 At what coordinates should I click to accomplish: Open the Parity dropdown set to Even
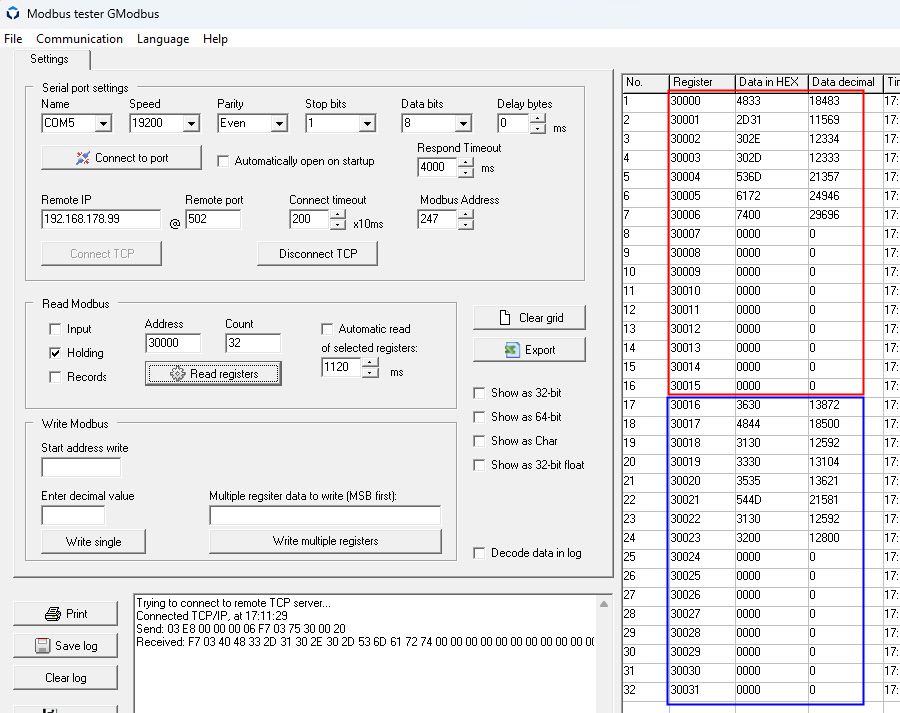point(279,124)
